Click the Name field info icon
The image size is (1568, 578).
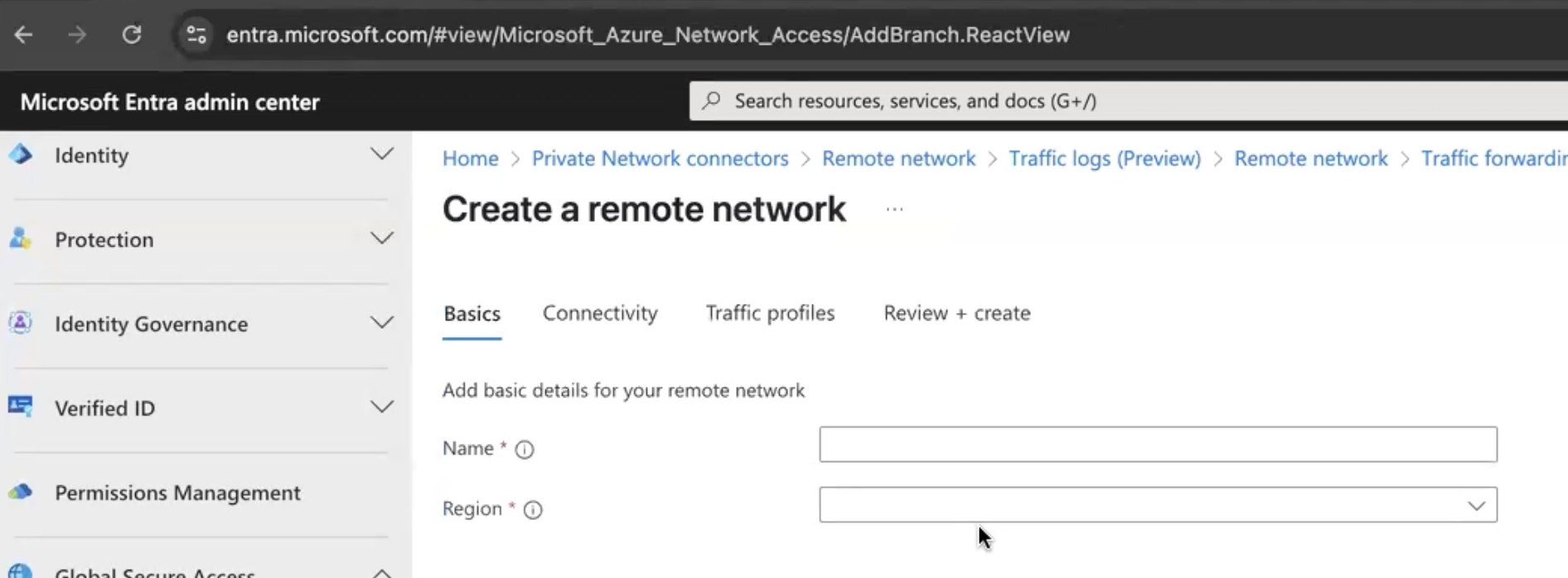(x=525, y=449)
